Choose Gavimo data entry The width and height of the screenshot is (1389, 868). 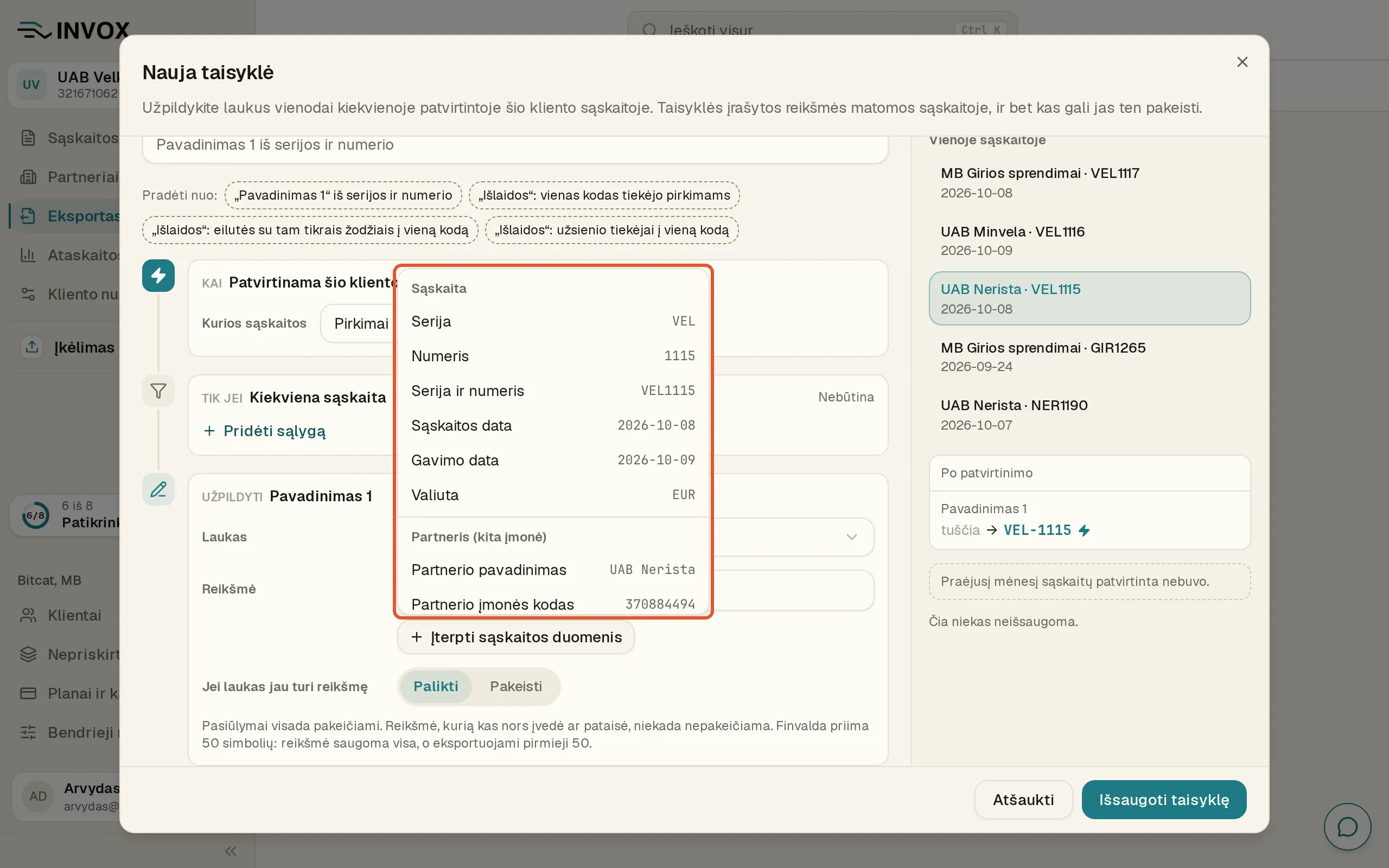tap(553, 461)
